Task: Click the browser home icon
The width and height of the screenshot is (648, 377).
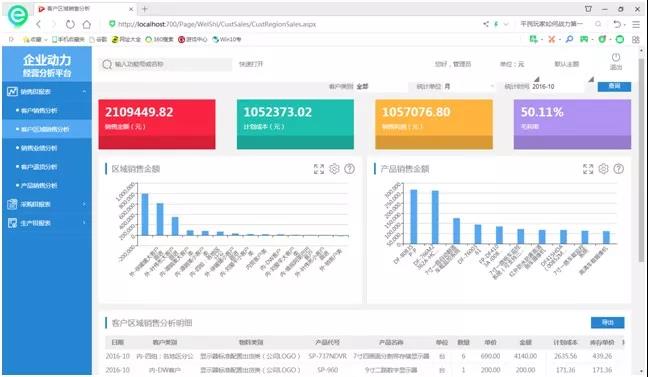Action: coord(87,24)
